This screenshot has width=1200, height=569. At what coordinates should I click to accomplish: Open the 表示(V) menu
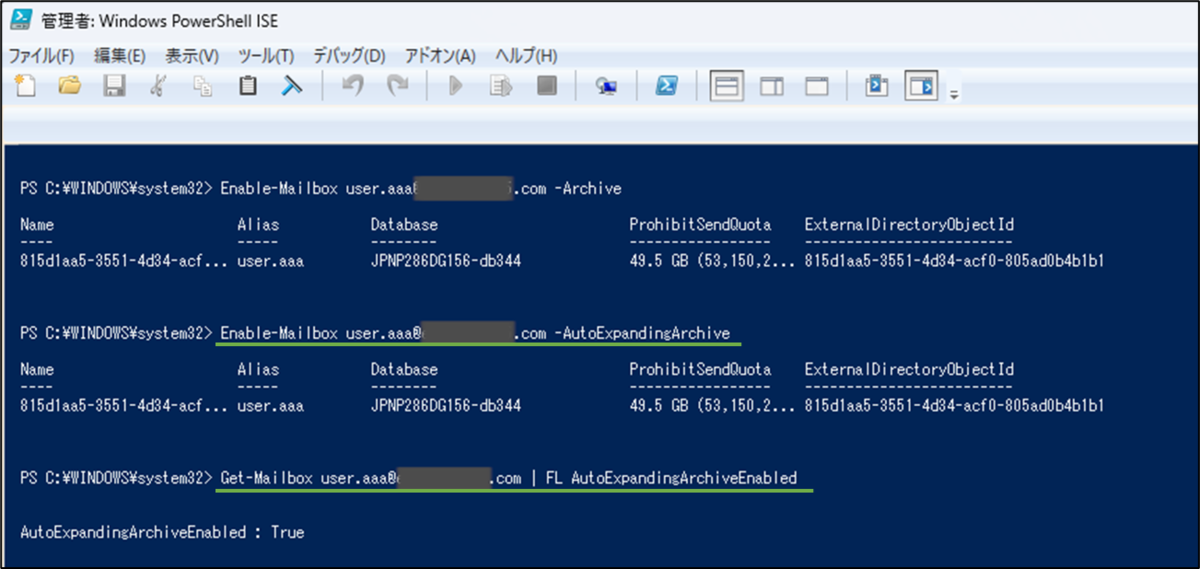(x=192, y=55)
